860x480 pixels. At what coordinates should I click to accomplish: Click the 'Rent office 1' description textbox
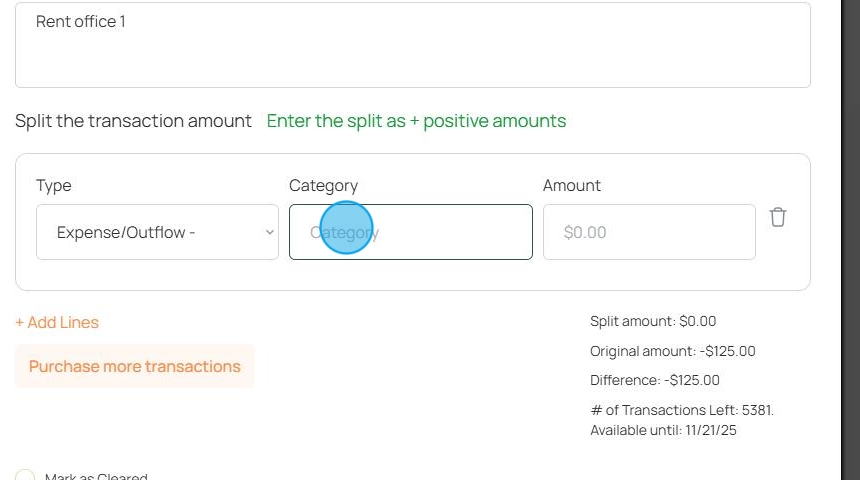click(412, 45)
